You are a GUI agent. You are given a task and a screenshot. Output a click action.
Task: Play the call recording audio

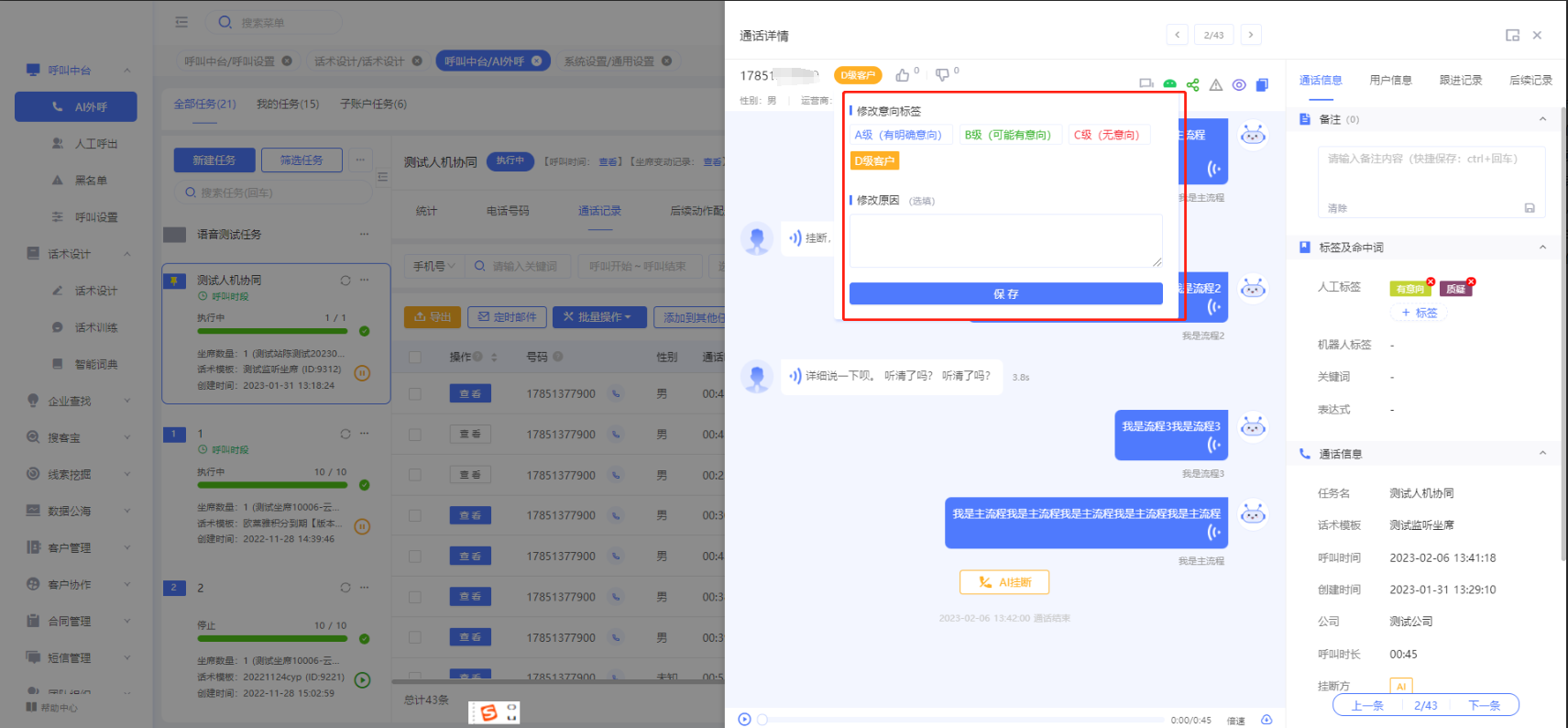pos(744,720)
